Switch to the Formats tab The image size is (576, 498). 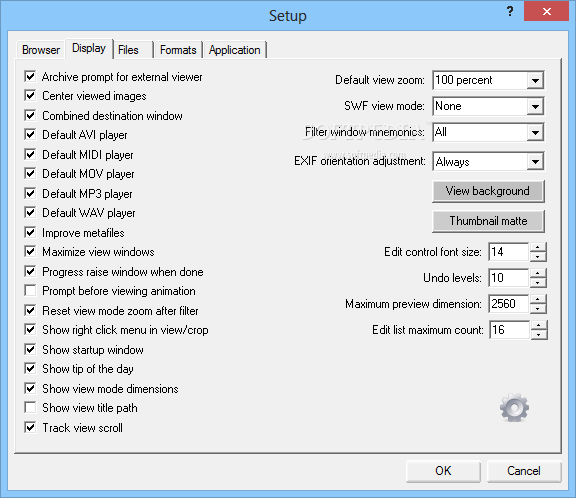[178, 50]
